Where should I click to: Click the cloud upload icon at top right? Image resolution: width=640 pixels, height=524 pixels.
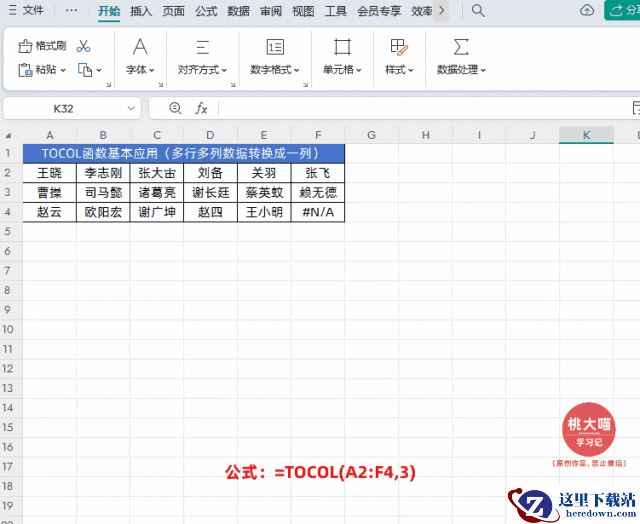tap(587, 11)
